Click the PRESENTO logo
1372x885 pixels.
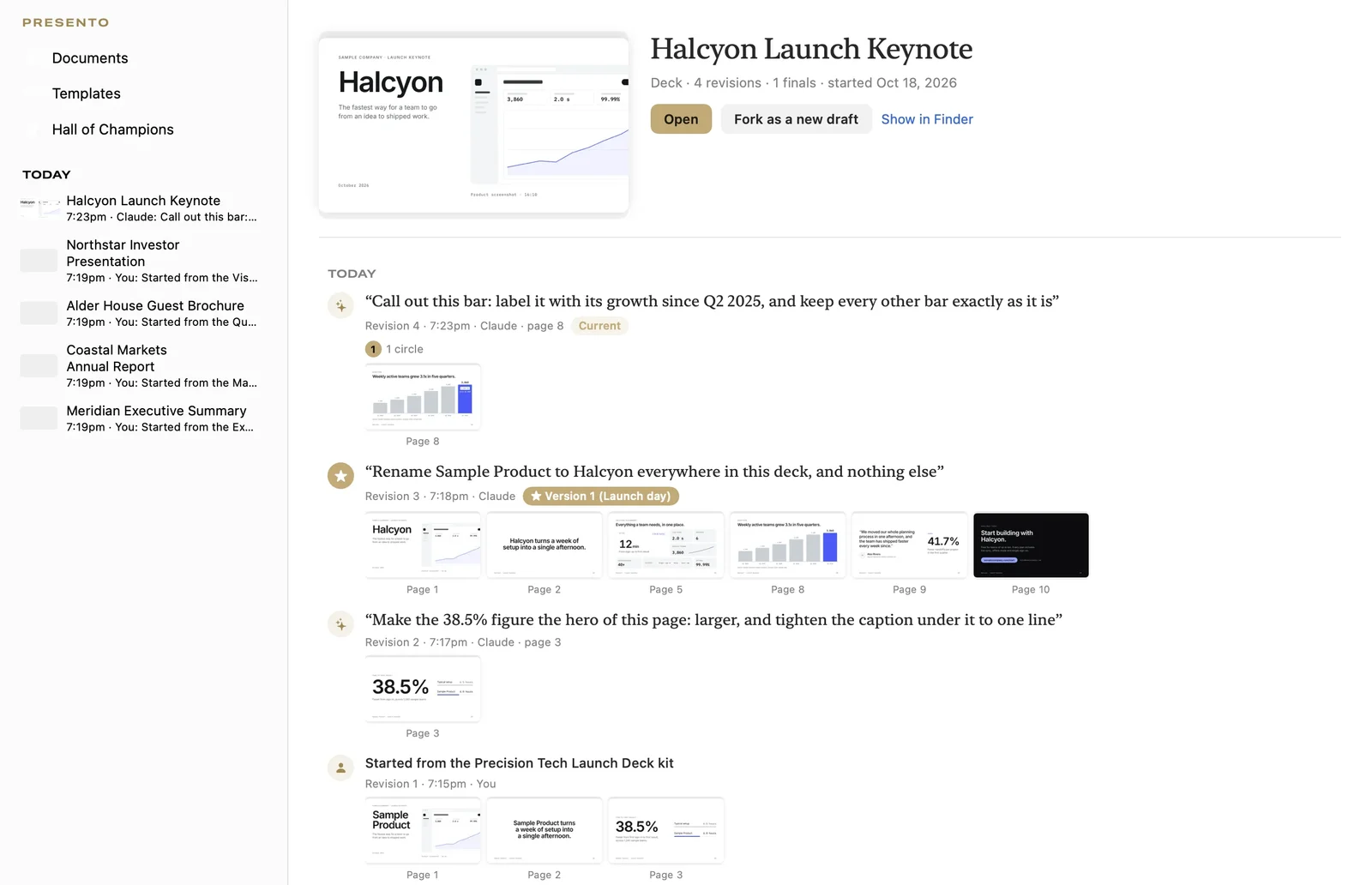click(x=66, y=22)
